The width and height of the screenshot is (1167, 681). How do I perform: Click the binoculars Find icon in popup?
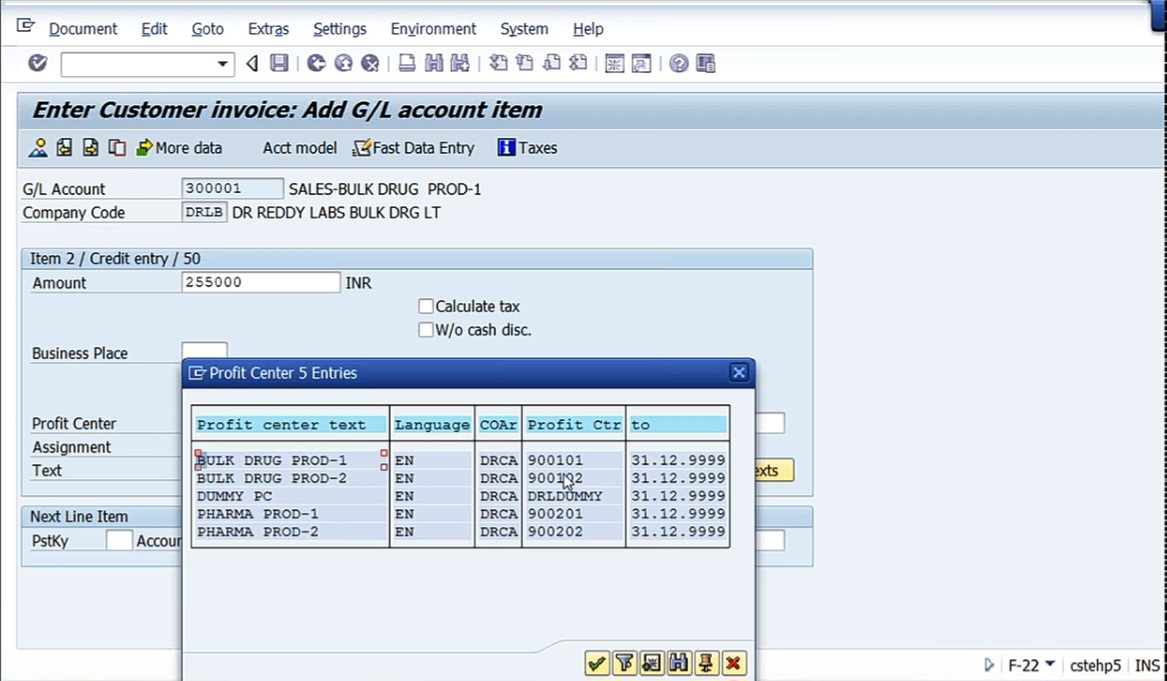[679, 662]
